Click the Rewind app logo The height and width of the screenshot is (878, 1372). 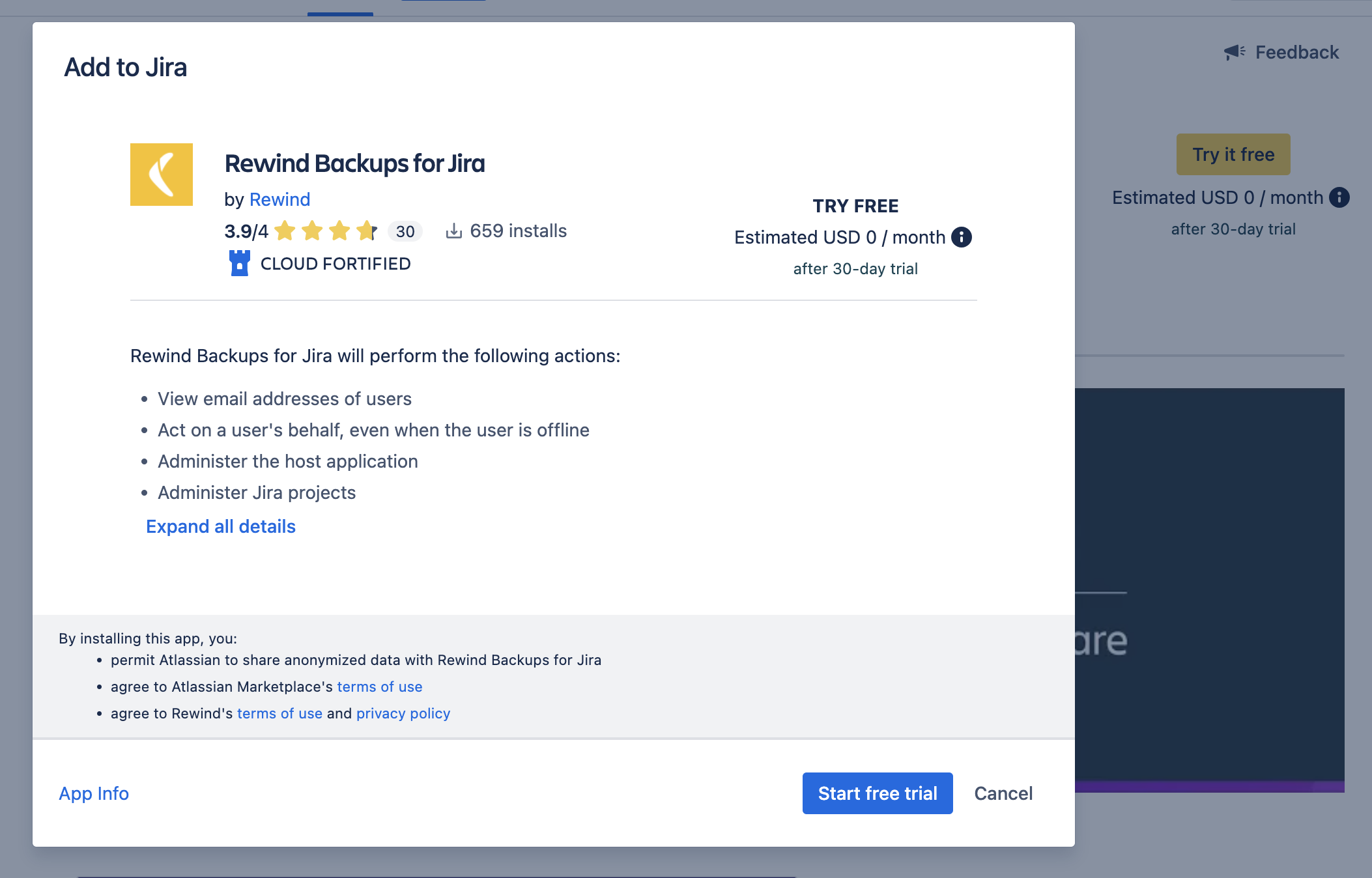coord(162,174)
